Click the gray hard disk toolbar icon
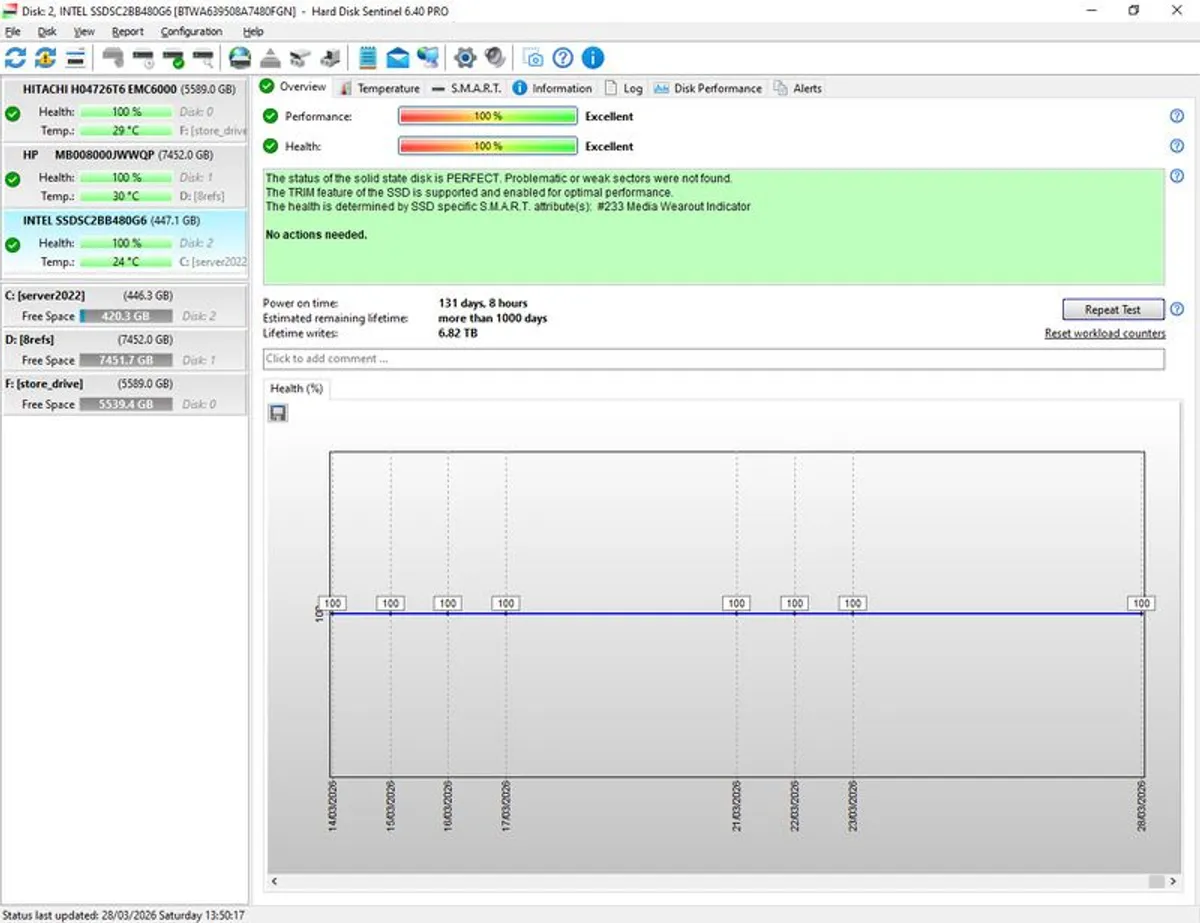The height and width of the screenshot is (923, 1200). [113, 57]
